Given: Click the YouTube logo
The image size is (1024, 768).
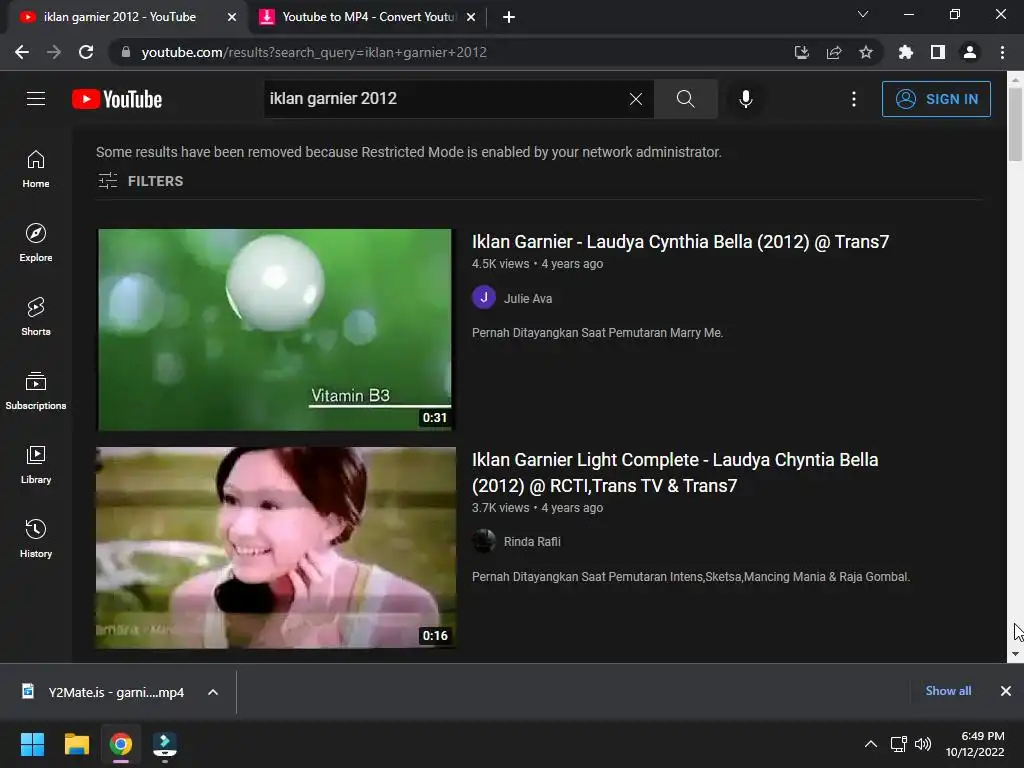Looking at the screenshot, I should pyautogui.click(x=117, y=99).
